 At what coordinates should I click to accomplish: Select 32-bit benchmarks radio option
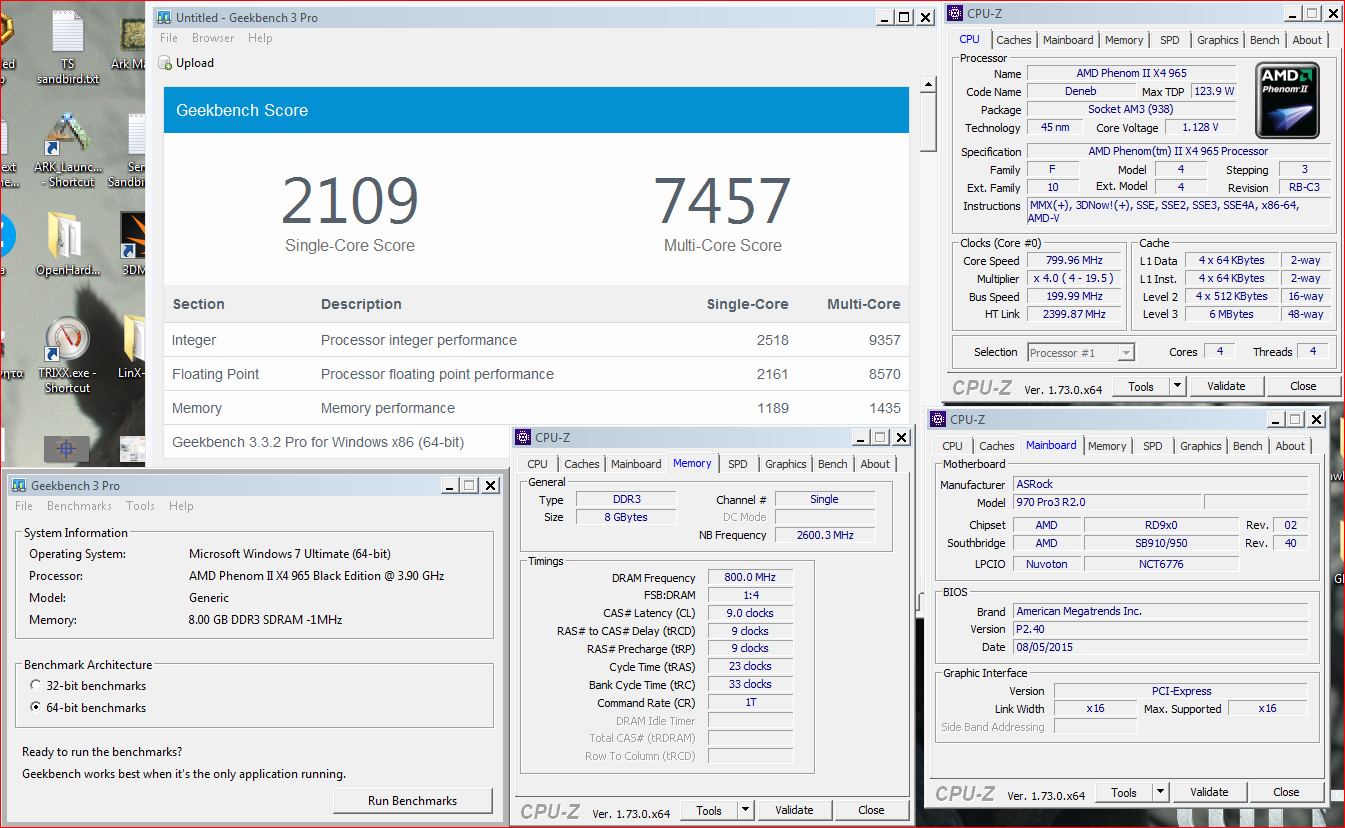coord(36,686)
